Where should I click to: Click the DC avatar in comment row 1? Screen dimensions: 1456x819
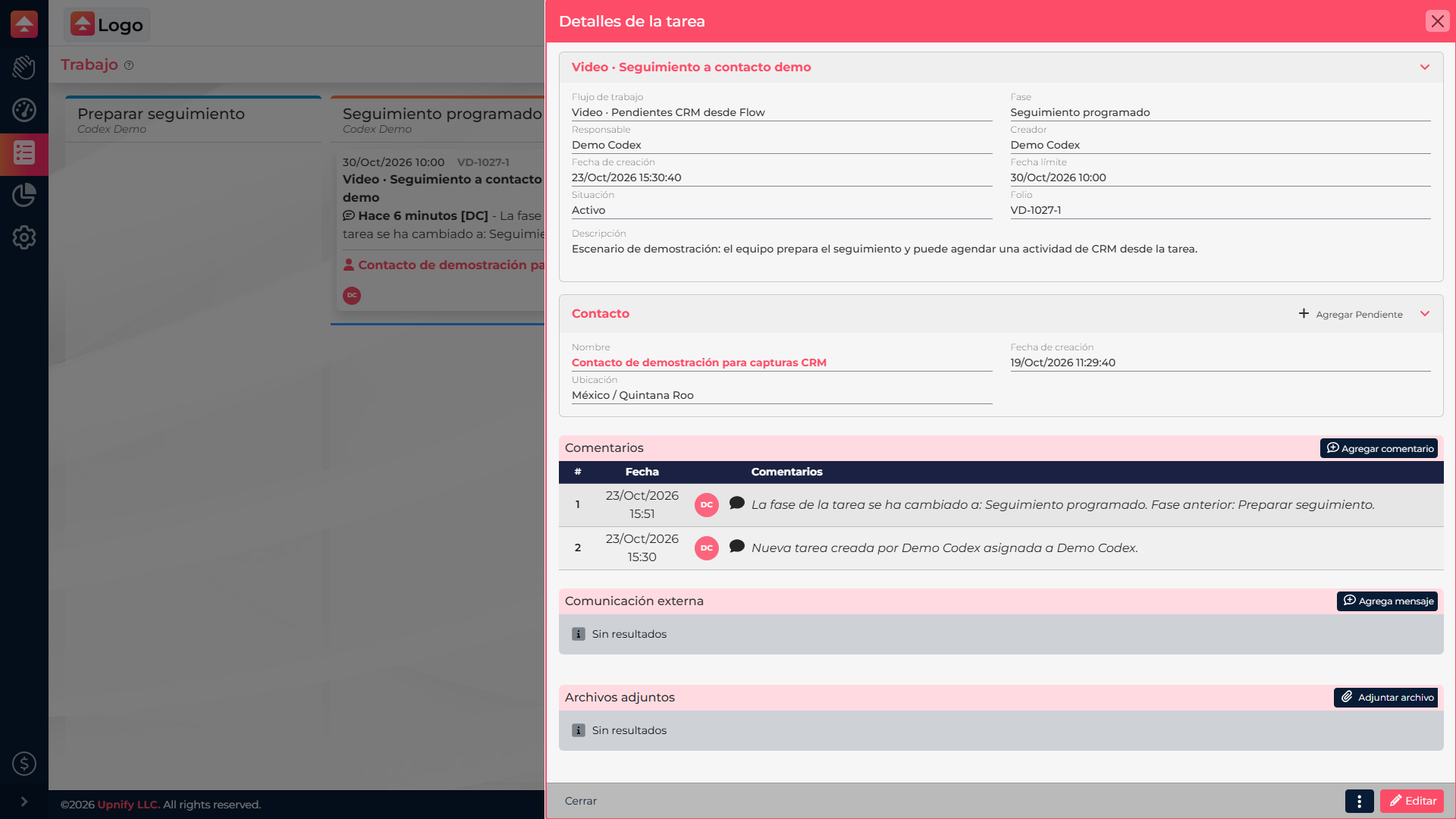tap(707, 505)
